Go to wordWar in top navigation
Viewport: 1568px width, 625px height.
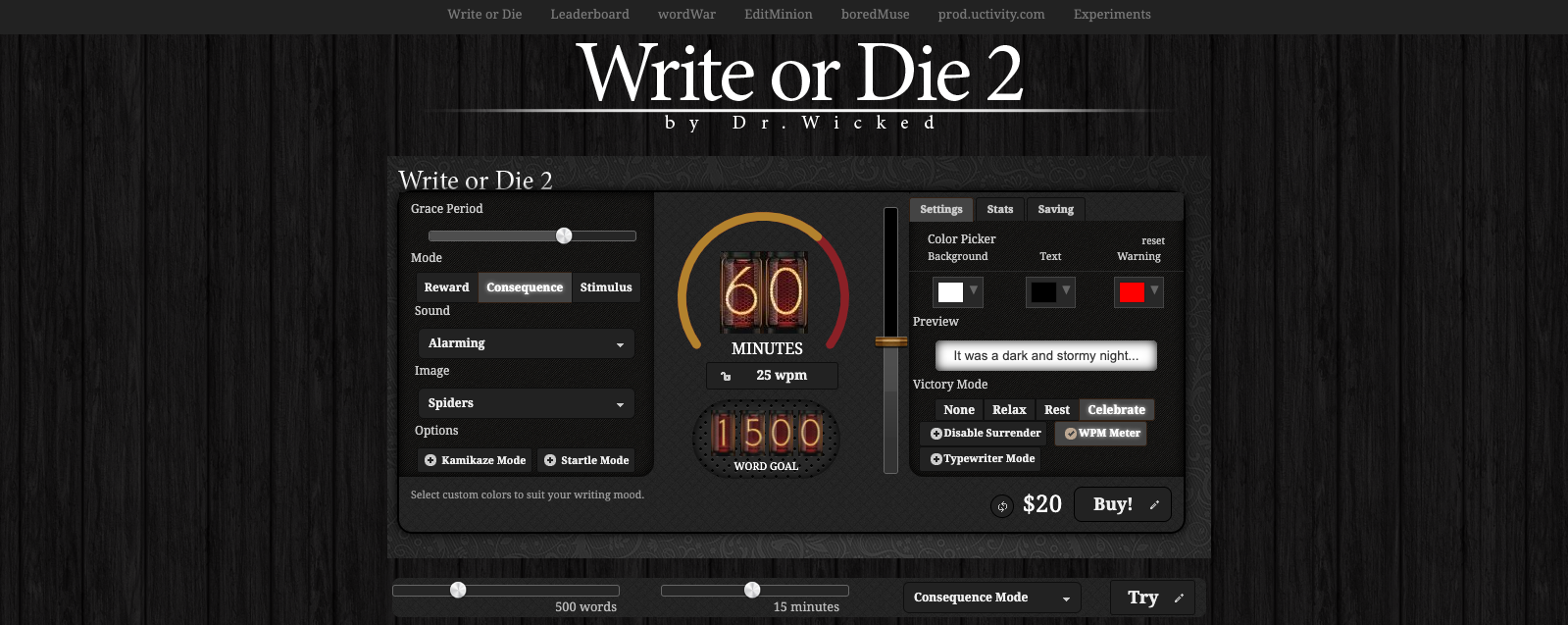pos(686,15)
